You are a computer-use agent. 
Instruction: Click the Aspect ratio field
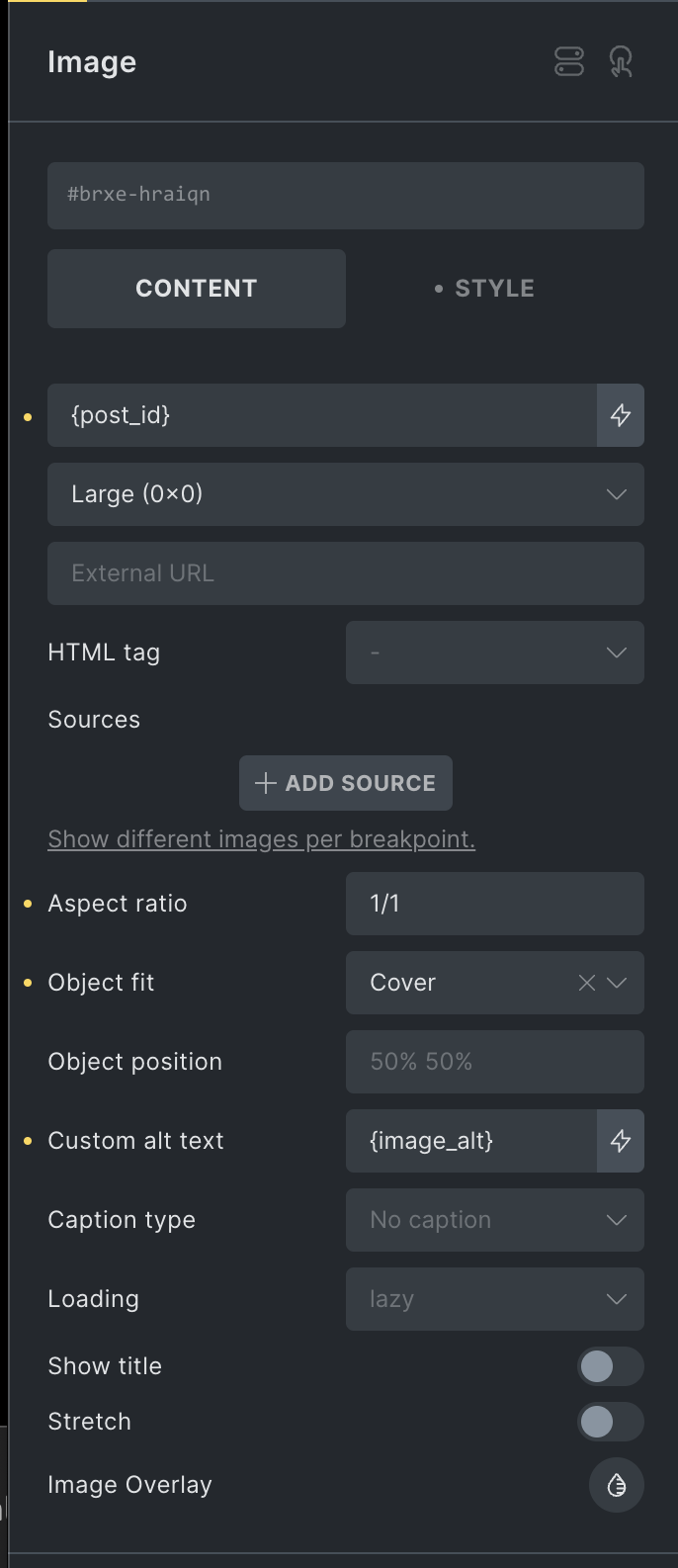point(495,904)
